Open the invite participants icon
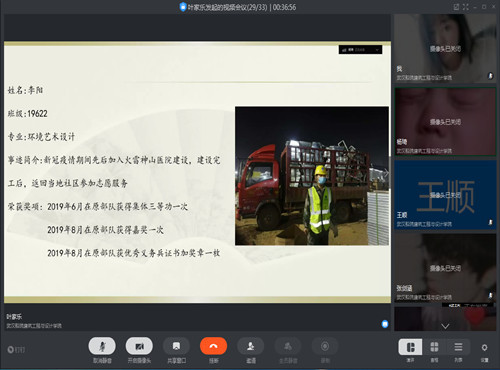The image size is (500, 370). coord(251,346)
